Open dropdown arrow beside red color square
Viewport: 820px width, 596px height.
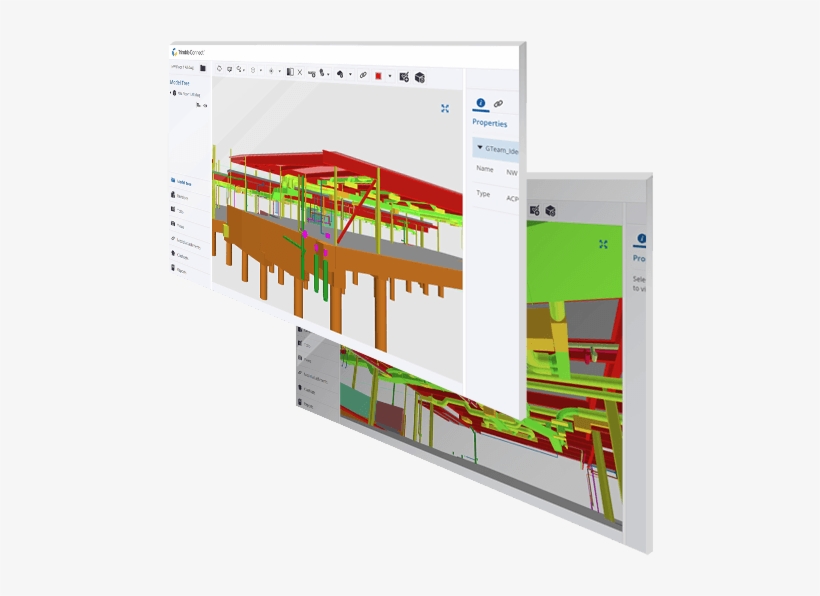click(x=390, y=76)
